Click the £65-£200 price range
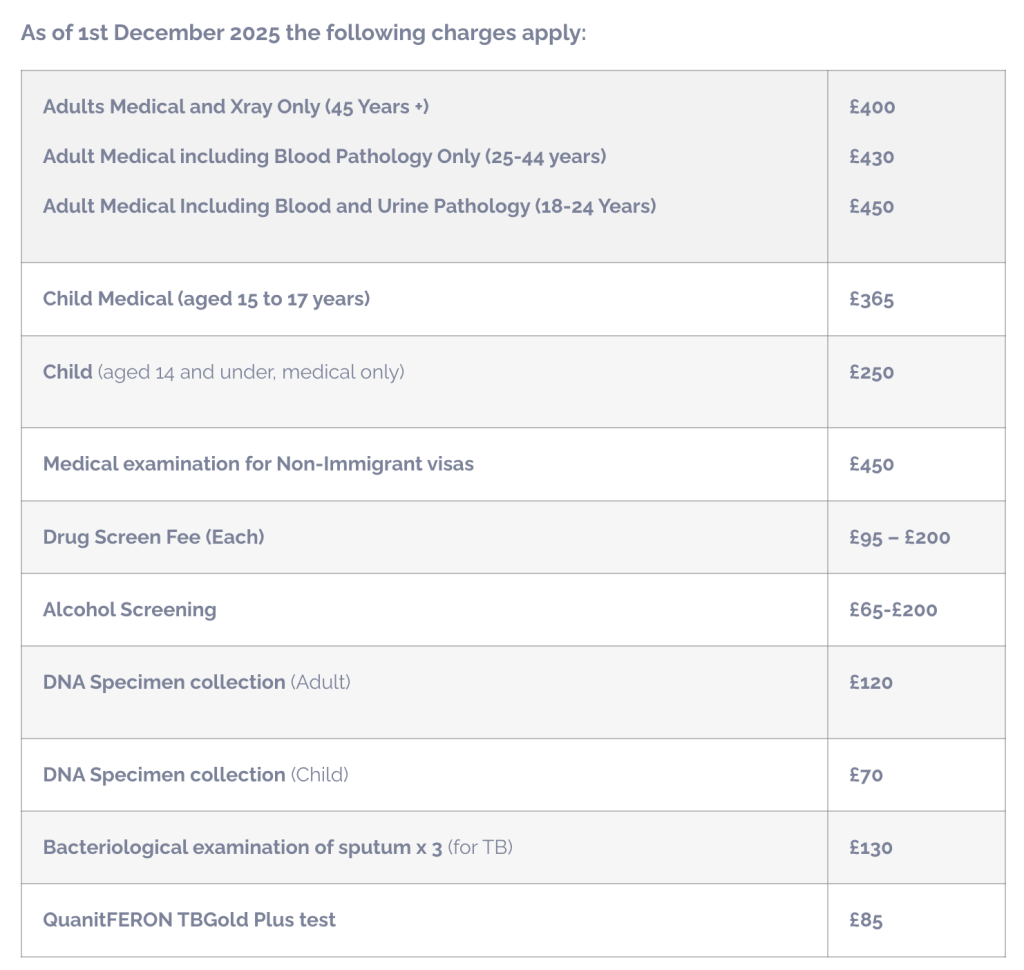Image resolution: width=1024 pixels, height=970 pixels. [x=893, y=610]
